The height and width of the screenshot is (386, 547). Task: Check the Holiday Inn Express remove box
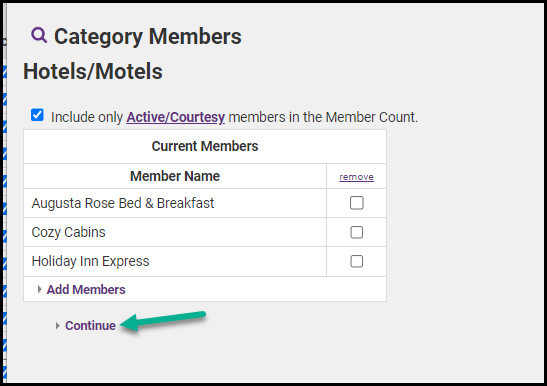[x=357, y=261]
